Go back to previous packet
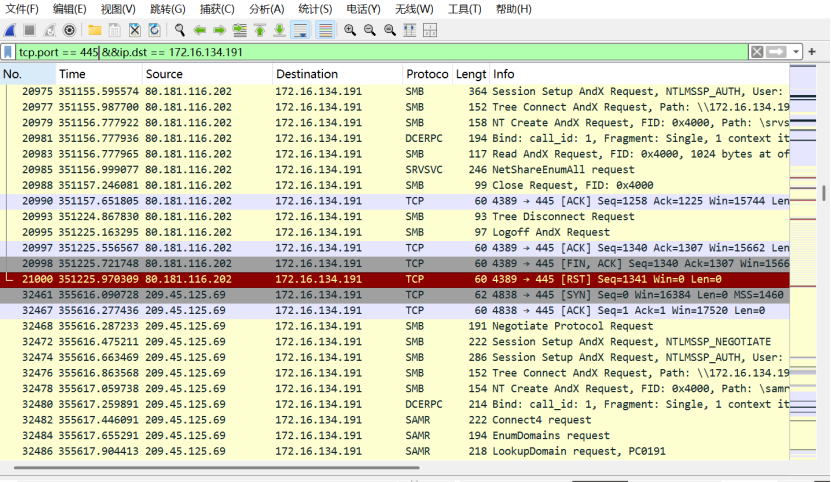This screenshot has height=482, width=831. pos(200,30)
